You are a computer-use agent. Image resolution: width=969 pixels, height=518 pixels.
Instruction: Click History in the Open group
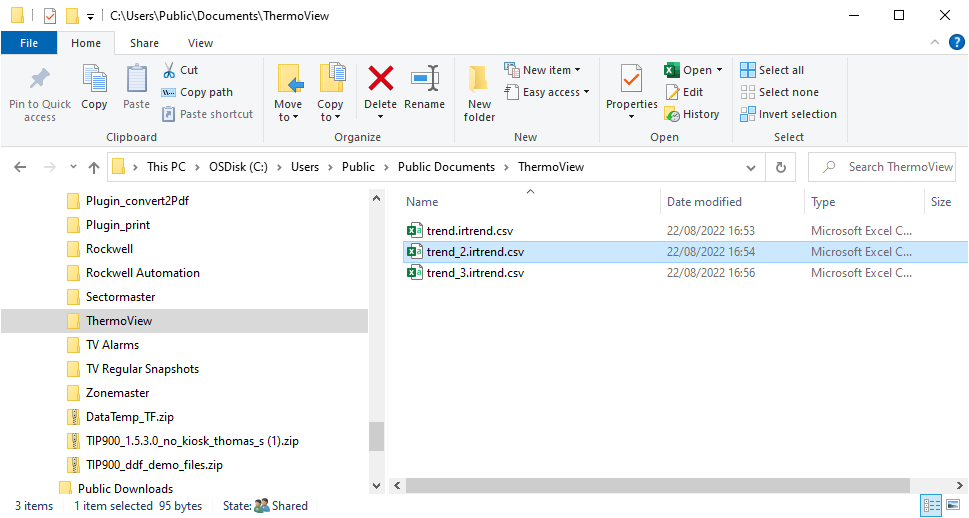click(x=692, y=114)
